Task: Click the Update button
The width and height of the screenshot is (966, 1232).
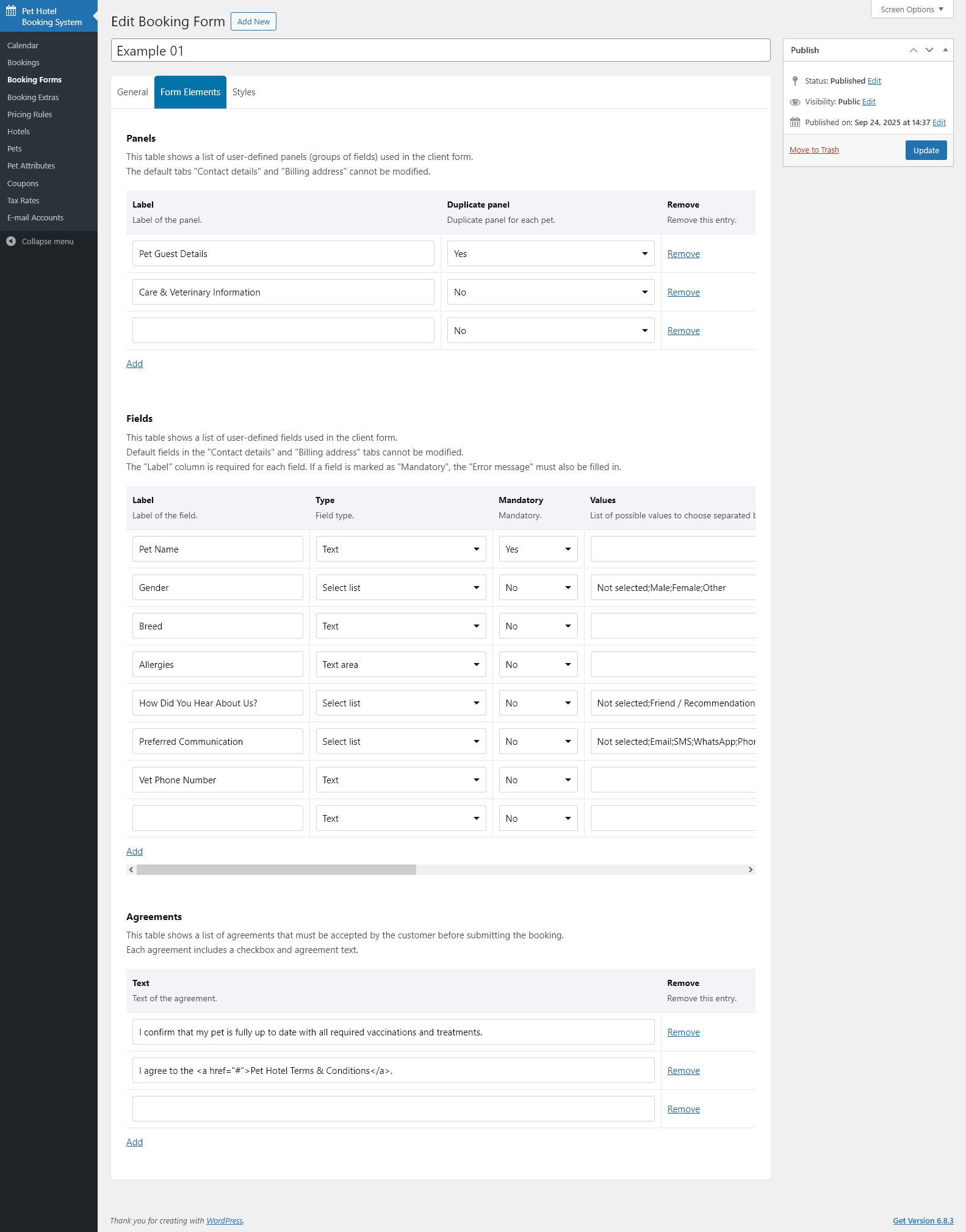Action: click(x=925, y=150)
